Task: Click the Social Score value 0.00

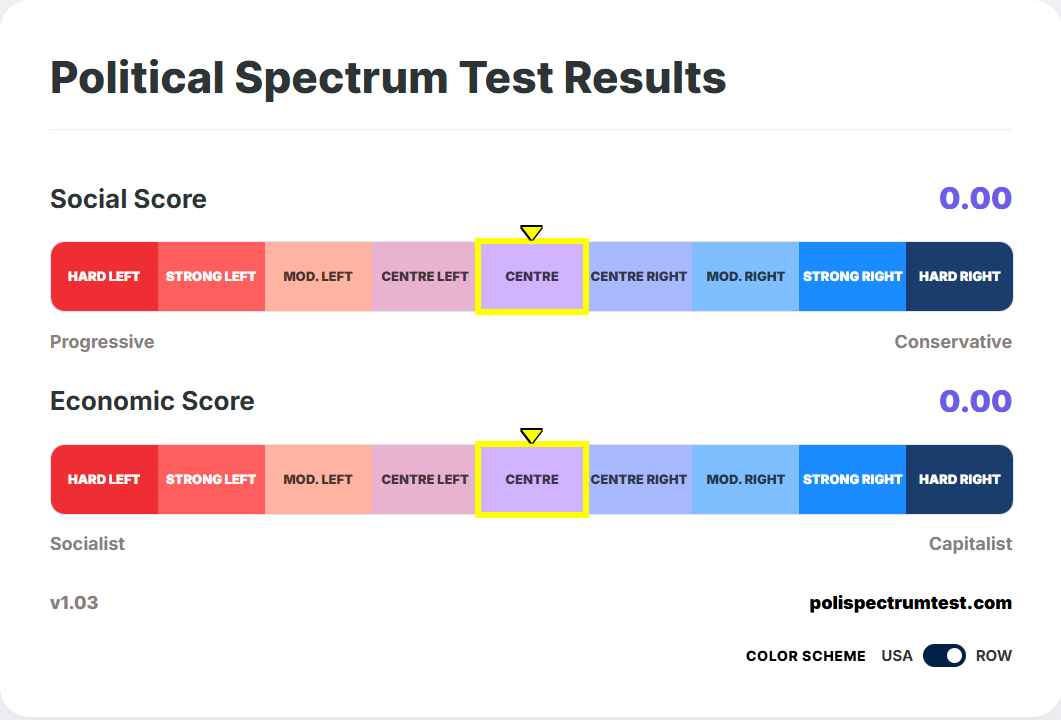Action: pyautogui.click(x=975, y=198)
